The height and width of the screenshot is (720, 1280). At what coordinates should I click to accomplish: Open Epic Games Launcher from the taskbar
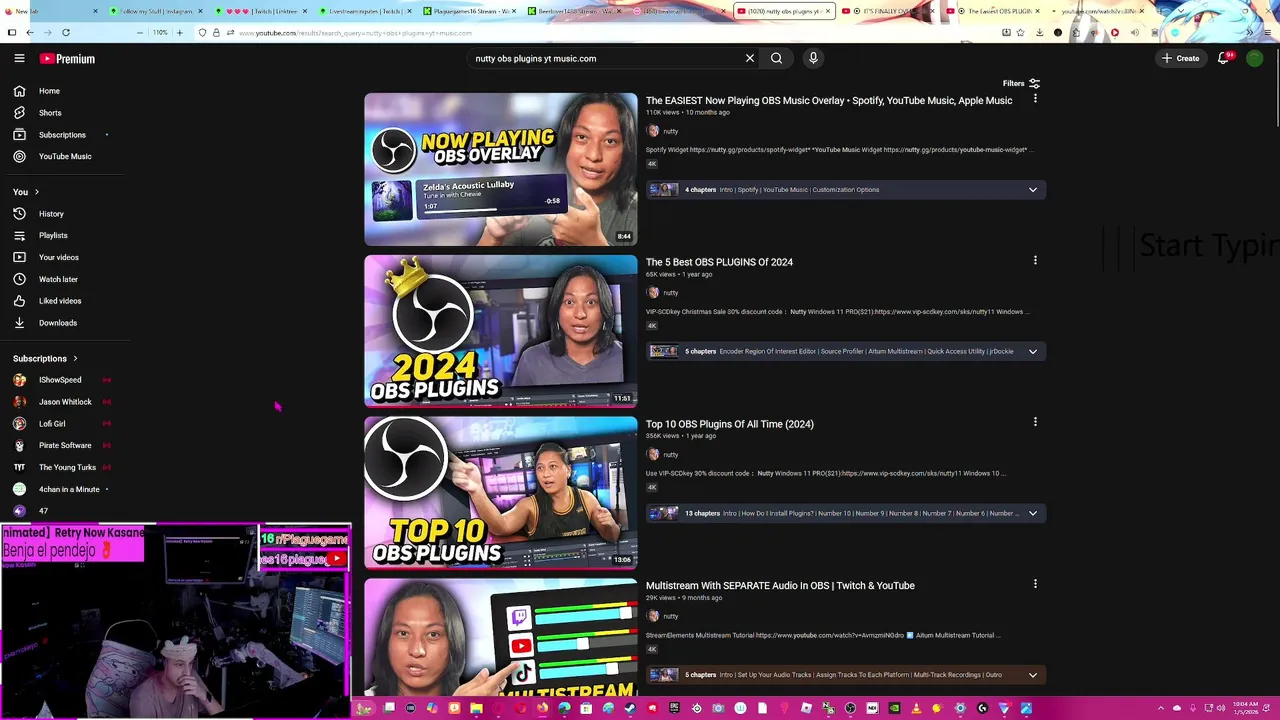pos(674,709)
